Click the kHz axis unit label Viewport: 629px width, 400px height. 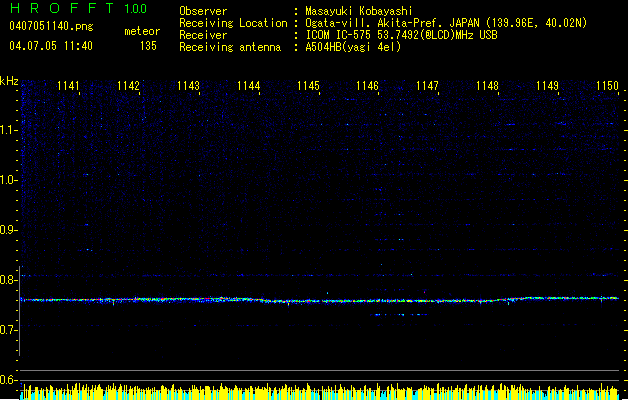pyautogui.click(x=9, y=81)
